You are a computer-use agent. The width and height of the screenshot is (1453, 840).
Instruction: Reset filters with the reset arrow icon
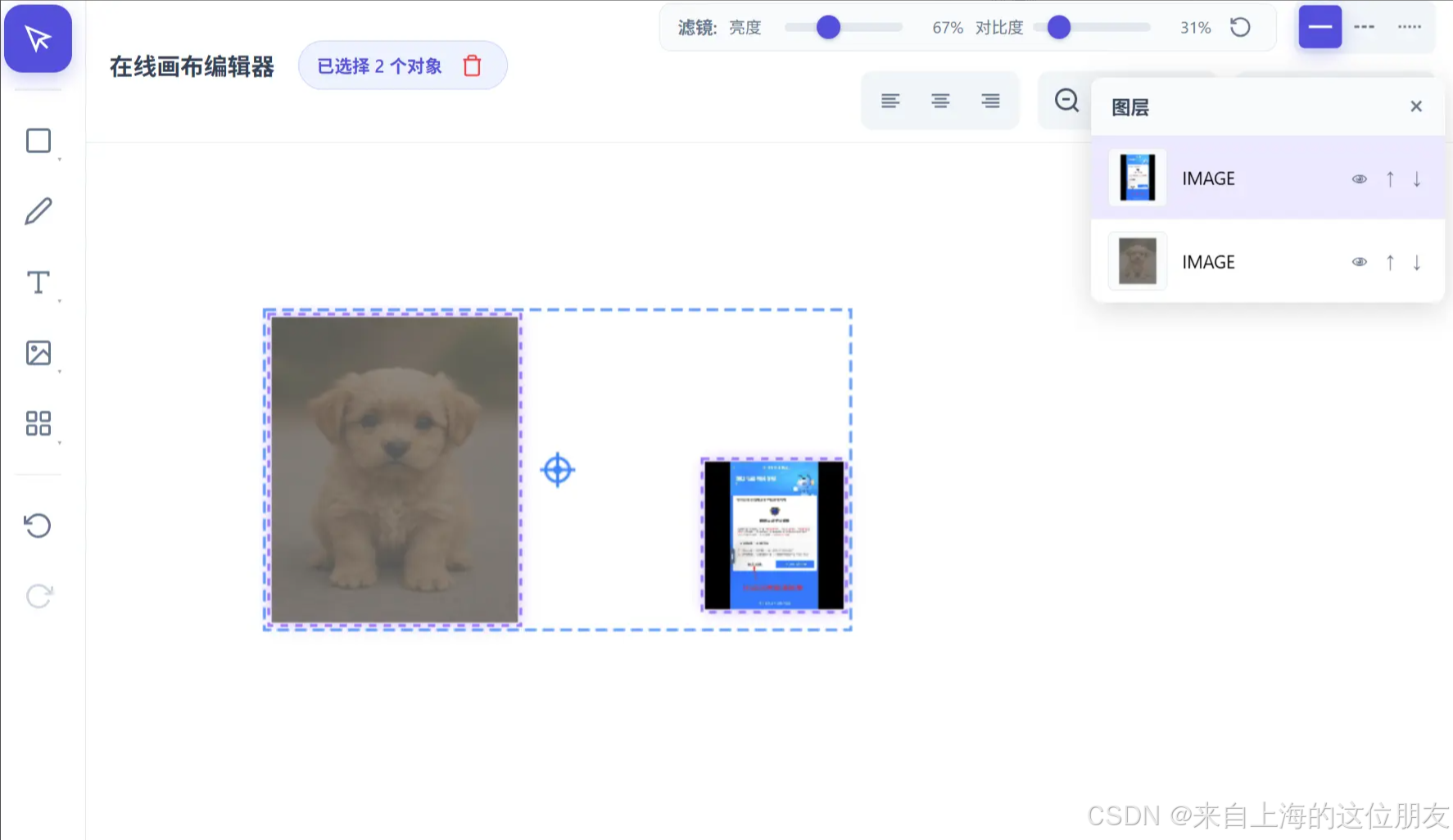click(x=1240, y=27)
